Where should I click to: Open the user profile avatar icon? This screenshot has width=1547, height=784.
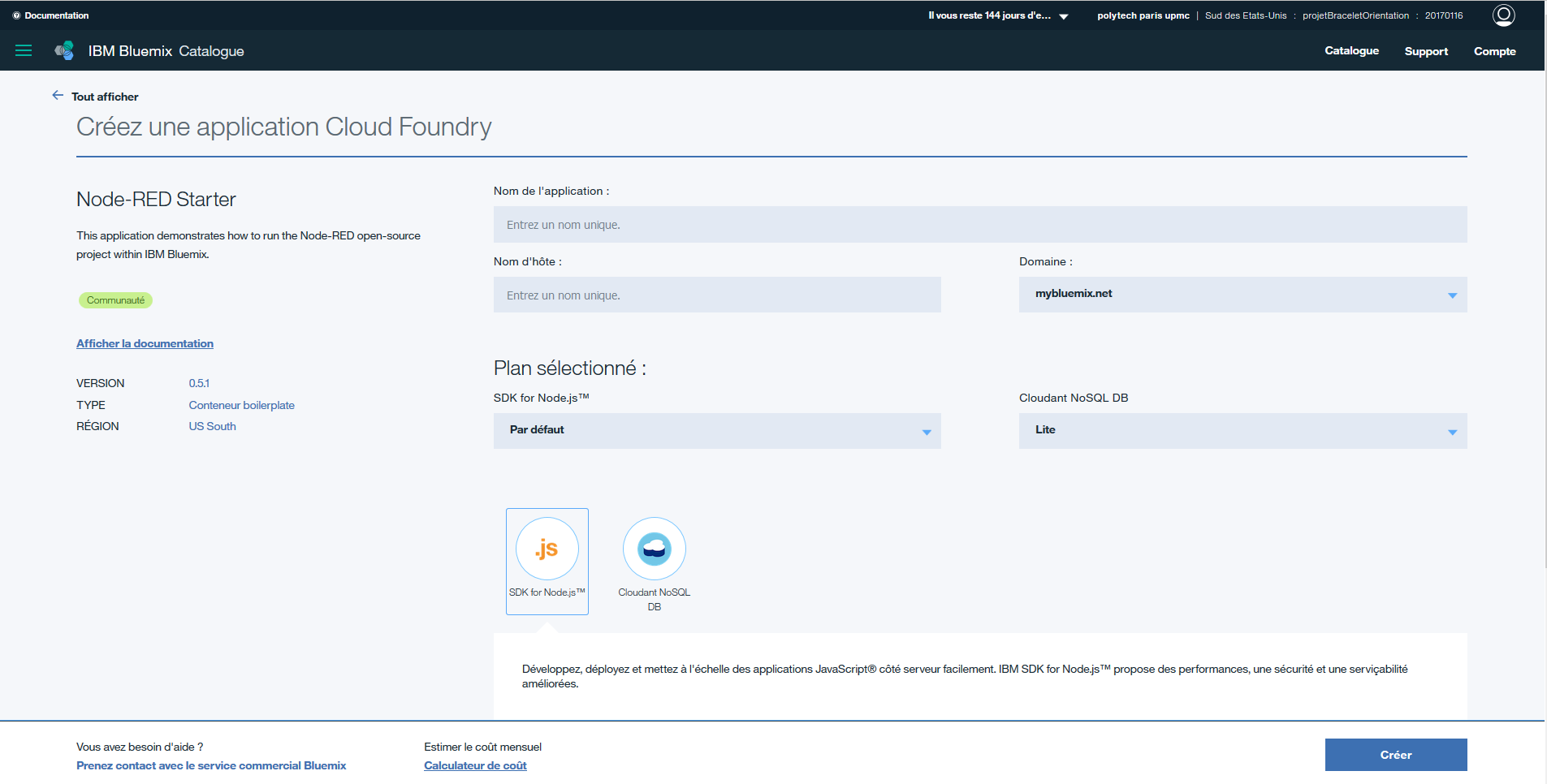point(1503,15)
